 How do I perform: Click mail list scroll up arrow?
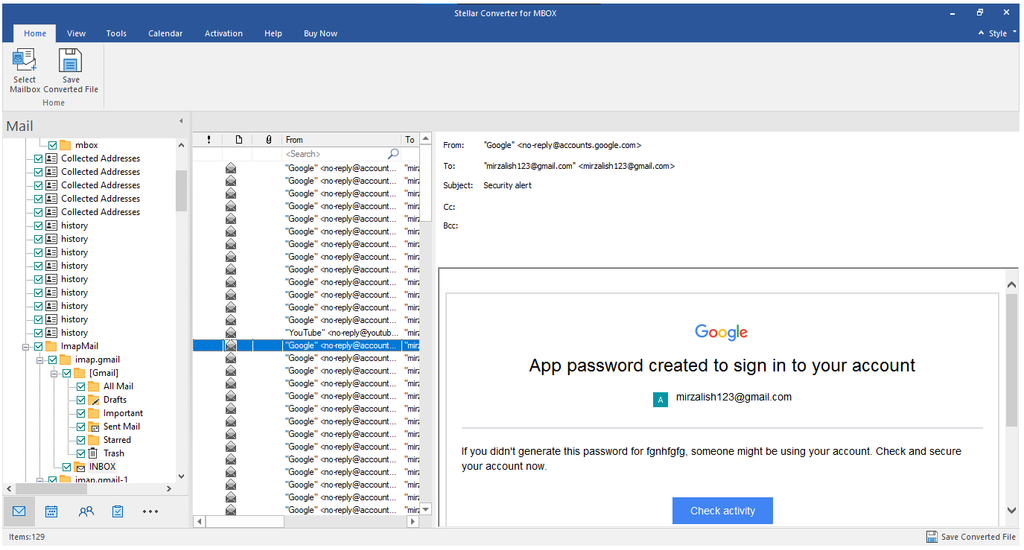[426, 138]
